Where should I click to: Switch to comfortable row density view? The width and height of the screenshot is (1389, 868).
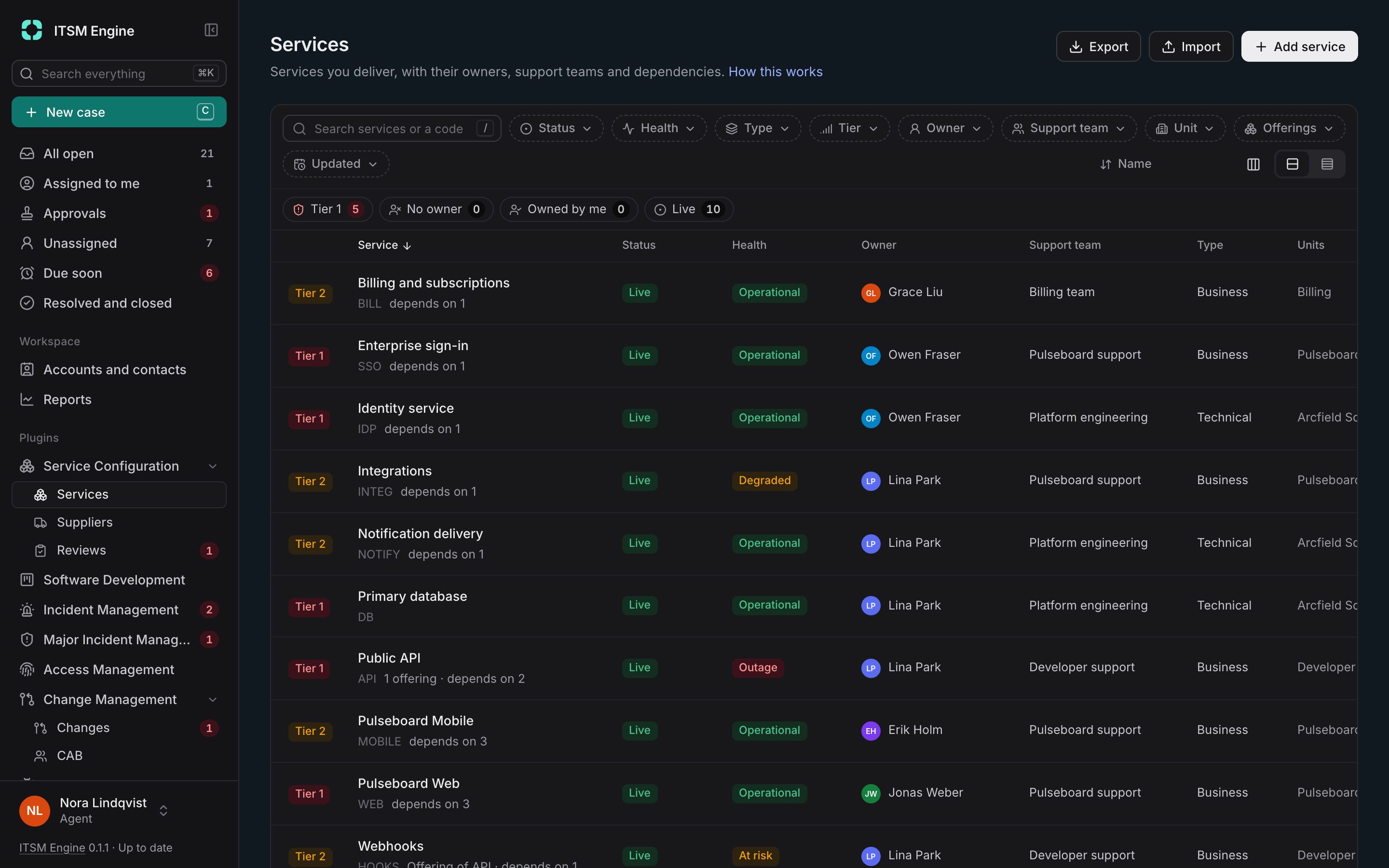[x=1292, y=164]
